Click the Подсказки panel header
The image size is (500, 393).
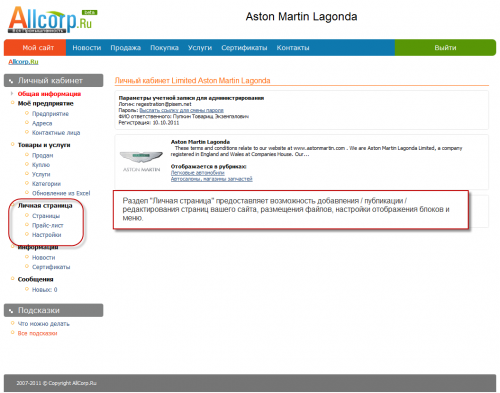tap(53, 310)
